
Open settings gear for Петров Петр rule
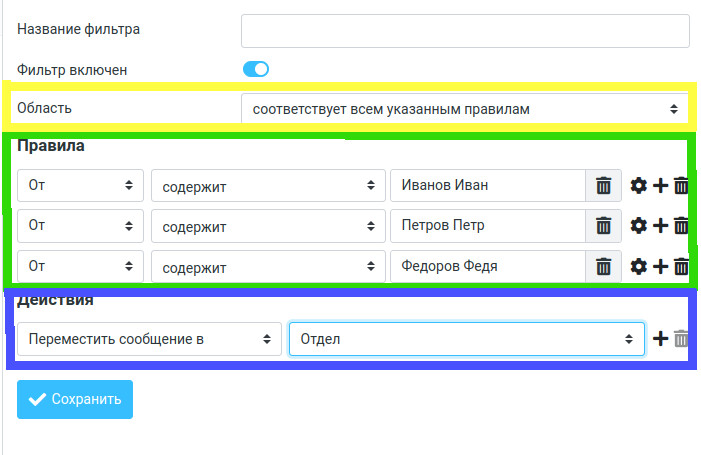point(639,226)
